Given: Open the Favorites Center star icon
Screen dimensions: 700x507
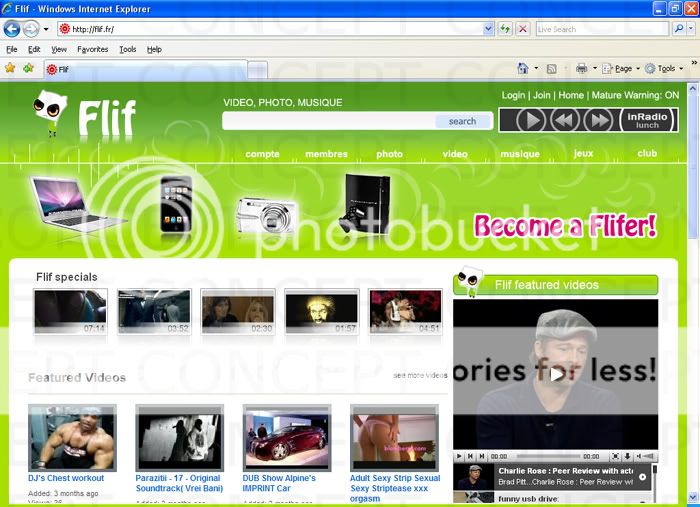Looking at the screenshot, I should pos(10,68).
